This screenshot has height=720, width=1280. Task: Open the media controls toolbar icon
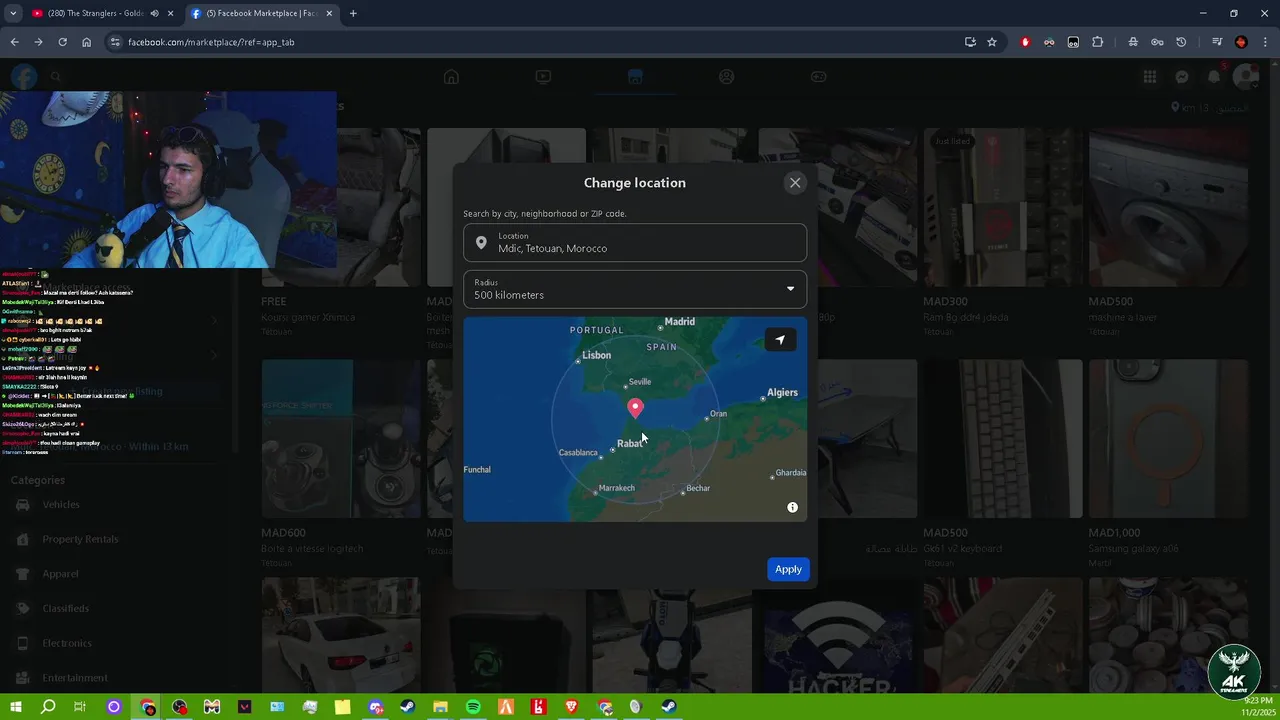pos(1217,42)
